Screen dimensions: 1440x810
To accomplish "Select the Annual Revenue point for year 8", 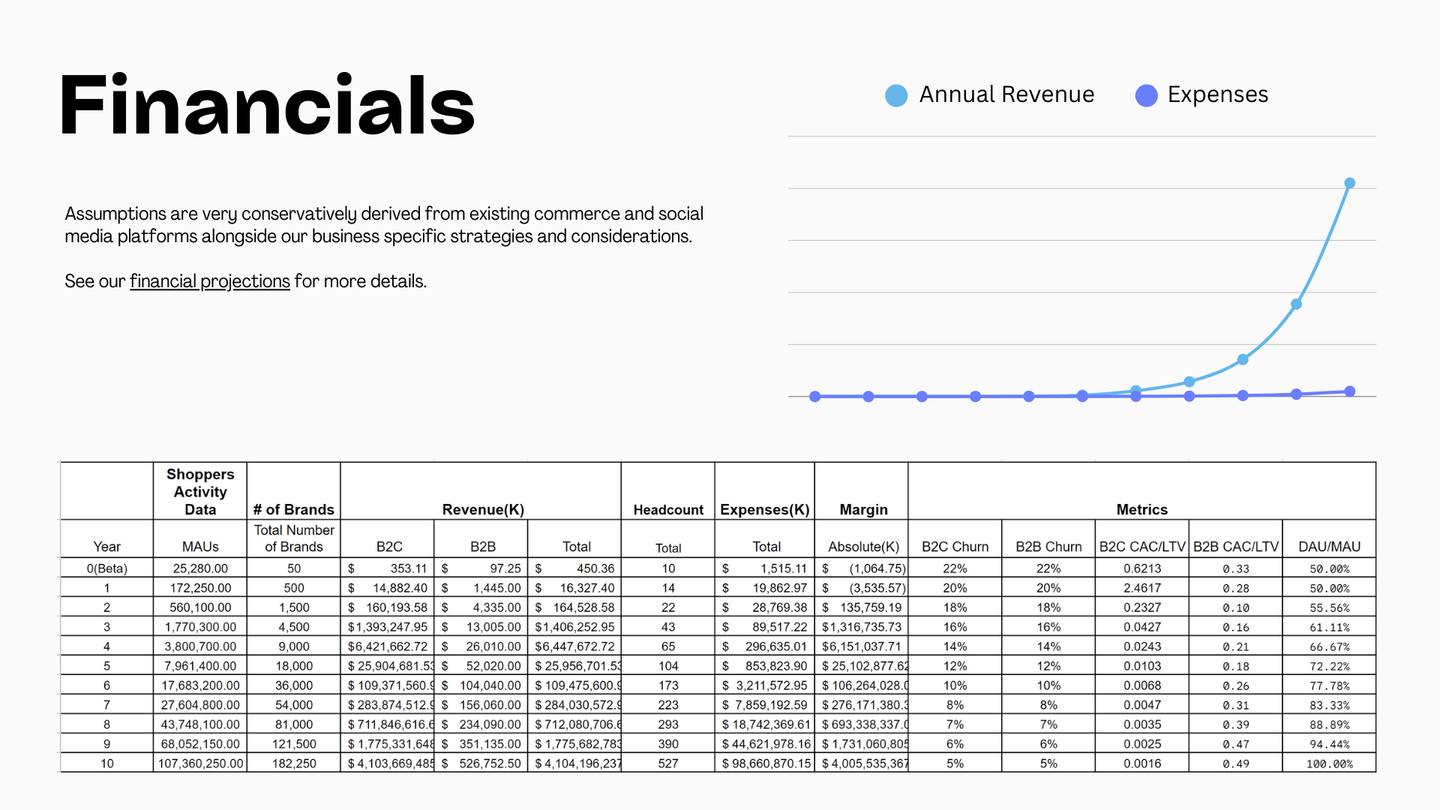I will [x=1243, y=358].
